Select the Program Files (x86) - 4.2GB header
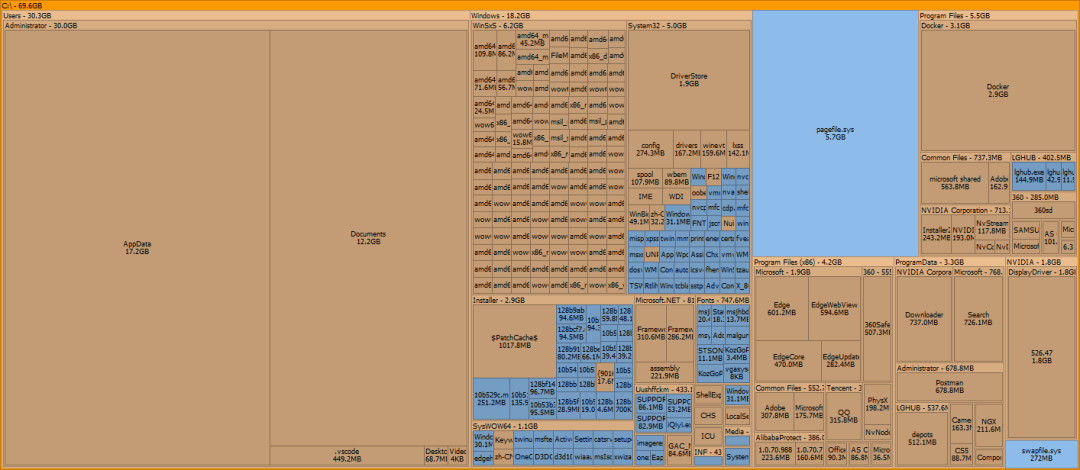The image size is (1080, 470). [822, 262]
